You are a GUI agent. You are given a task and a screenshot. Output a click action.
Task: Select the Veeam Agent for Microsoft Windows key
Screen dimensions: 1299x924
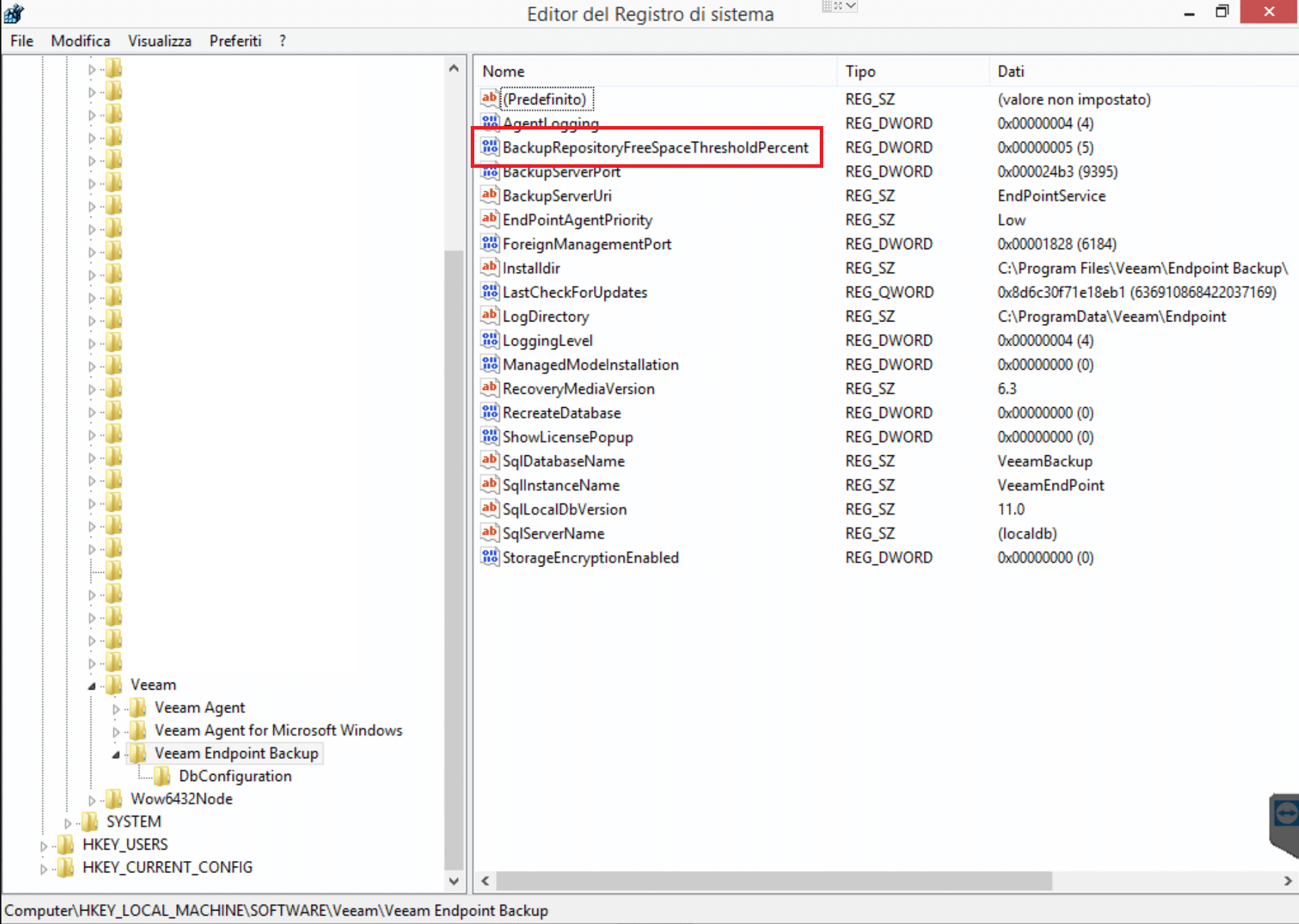(278, 730)
